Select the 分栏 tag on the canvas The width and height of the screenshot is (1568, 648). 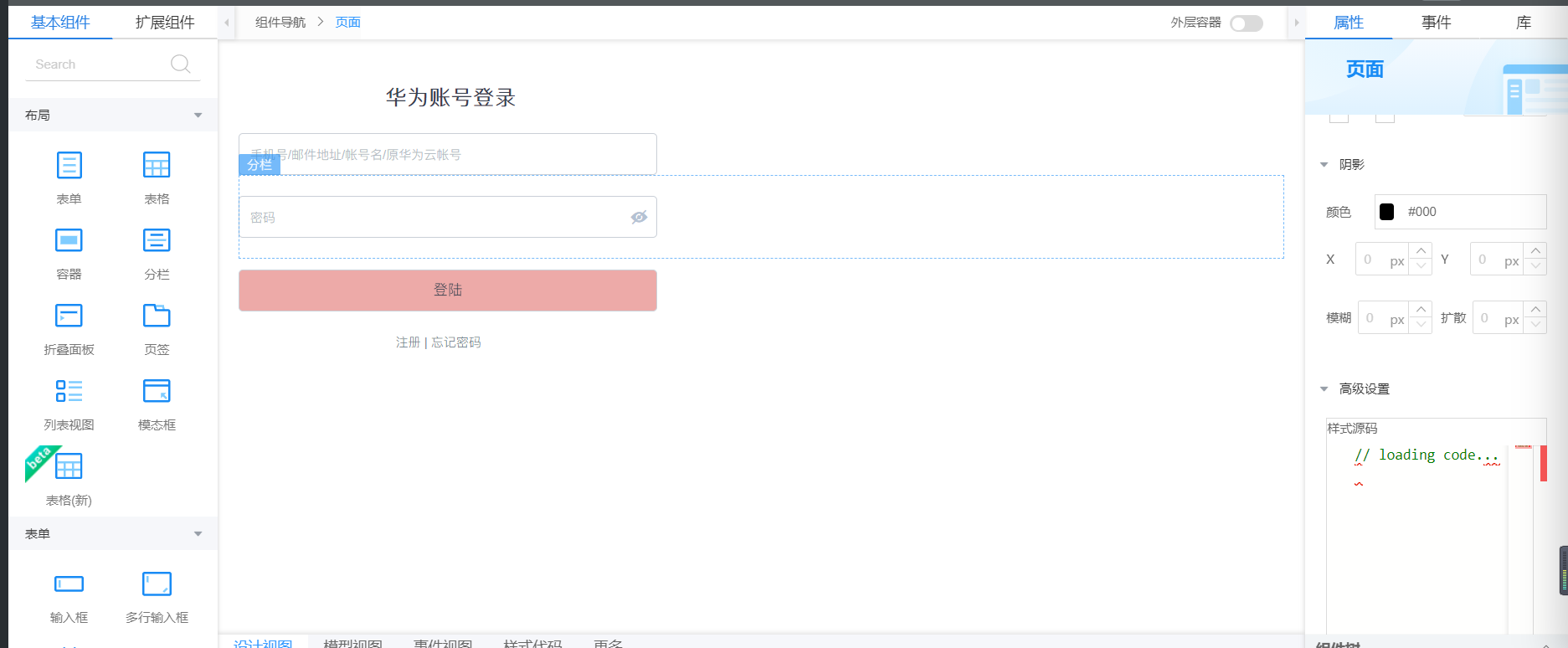(260, 165)
